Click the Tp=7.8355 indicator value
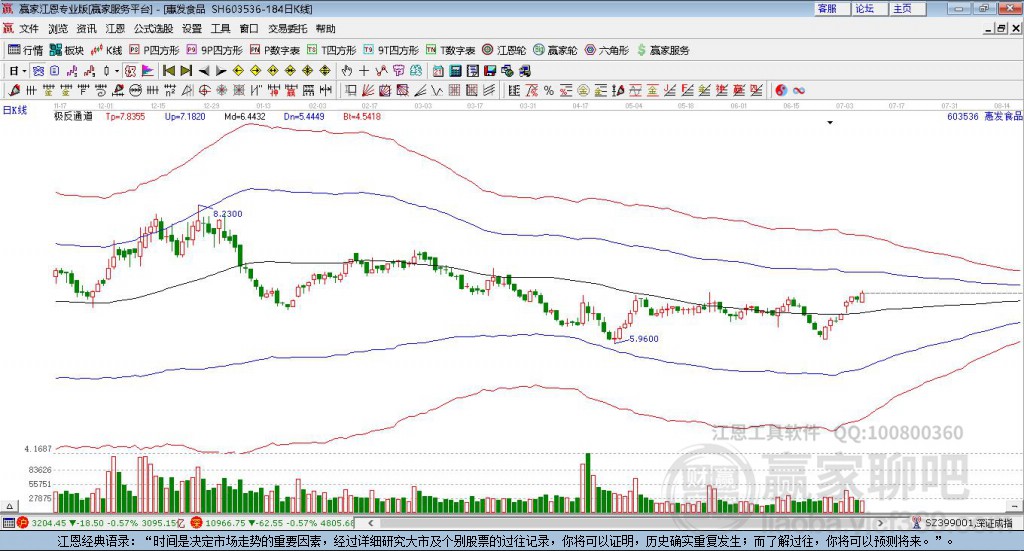The height and width of the screenshot is (551, 1024). (125, 116)
